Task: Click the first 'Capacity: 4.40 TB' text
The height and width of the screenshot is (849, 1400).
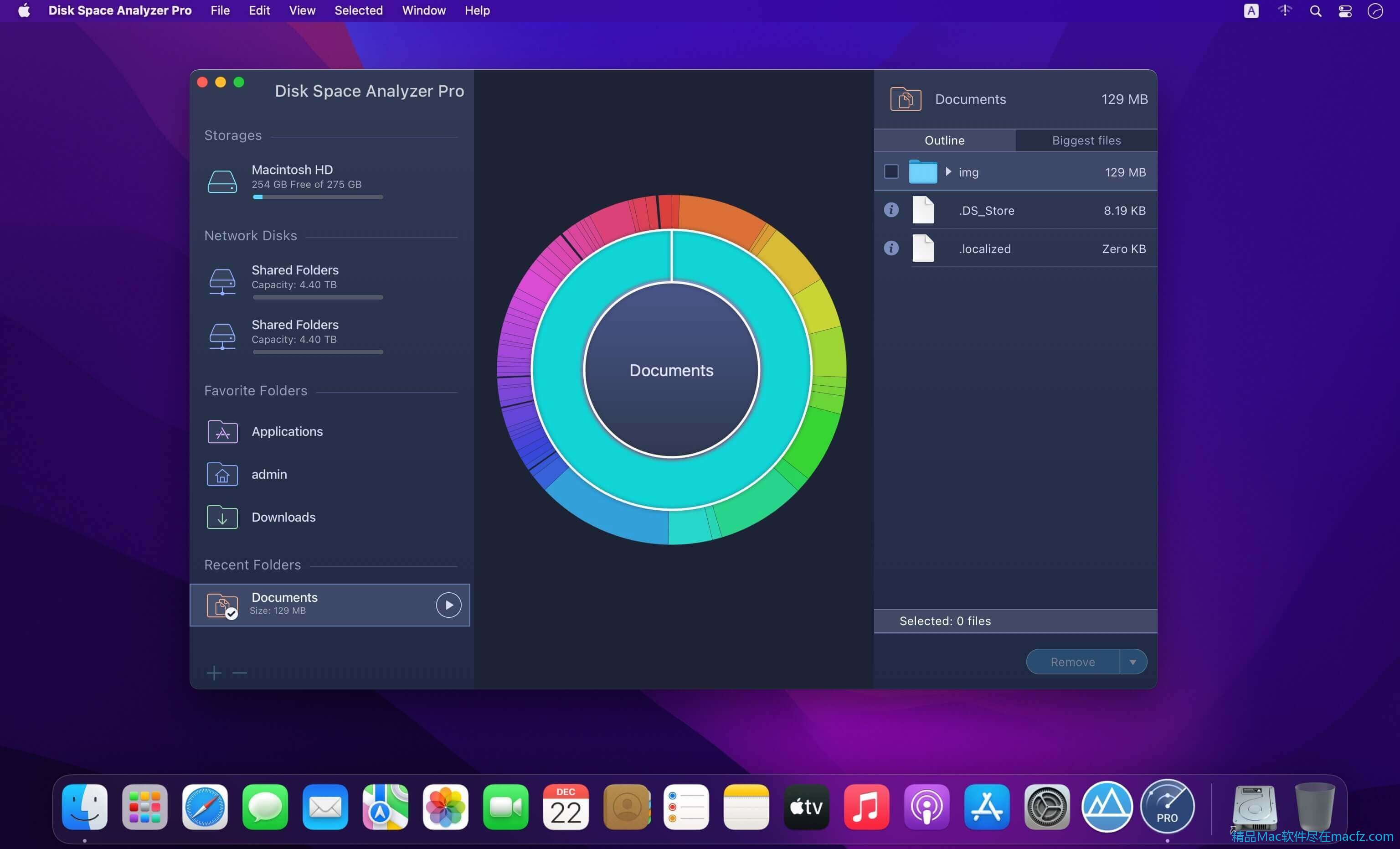Action: [x=294, y=285]
